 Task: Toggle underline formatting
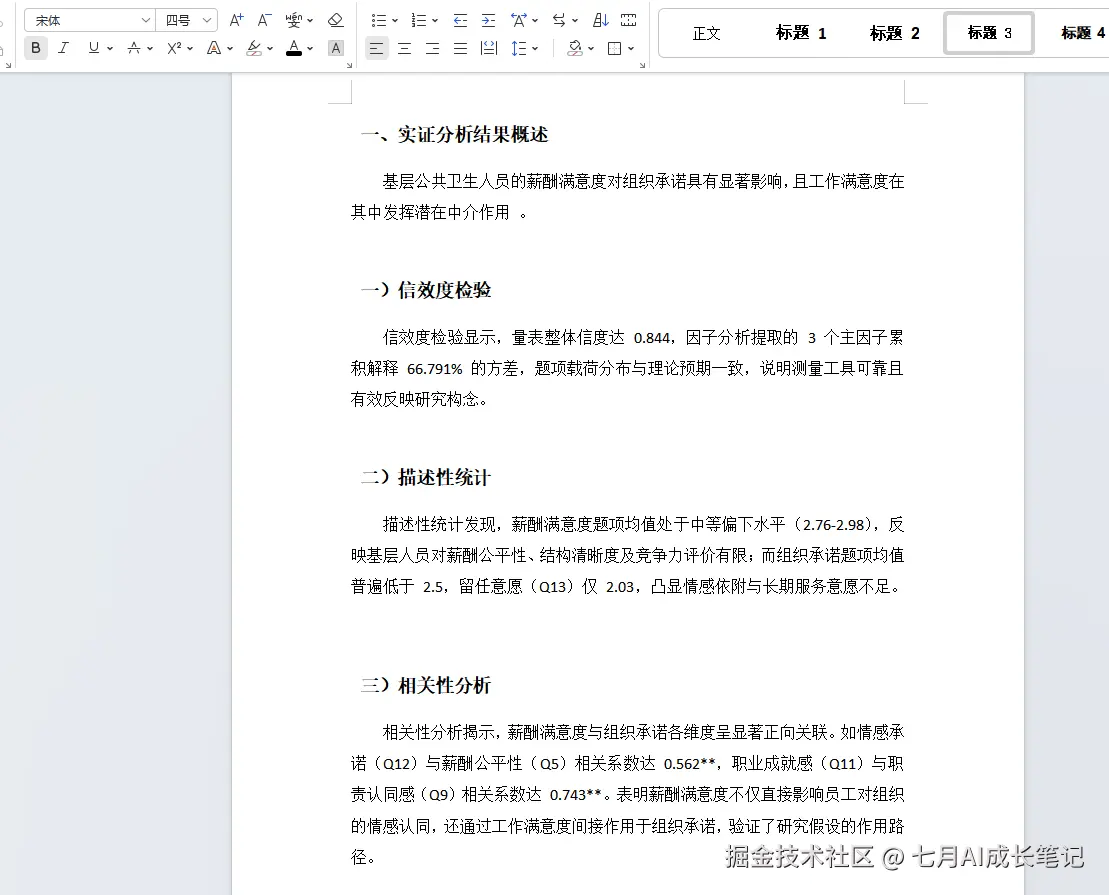pos(93,48)
